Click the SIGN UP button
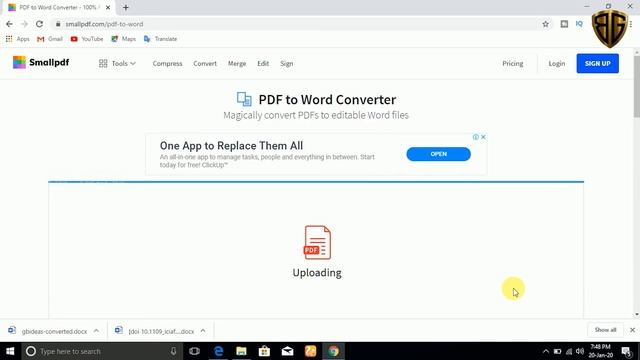The width and height of the screenshot is (640, 360). 598,63
